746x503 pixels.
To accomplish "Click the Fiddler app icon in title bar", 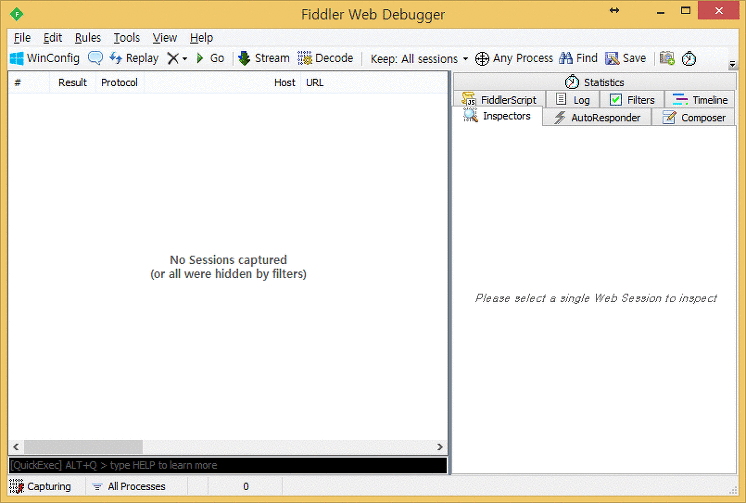I will coord(17,14).
